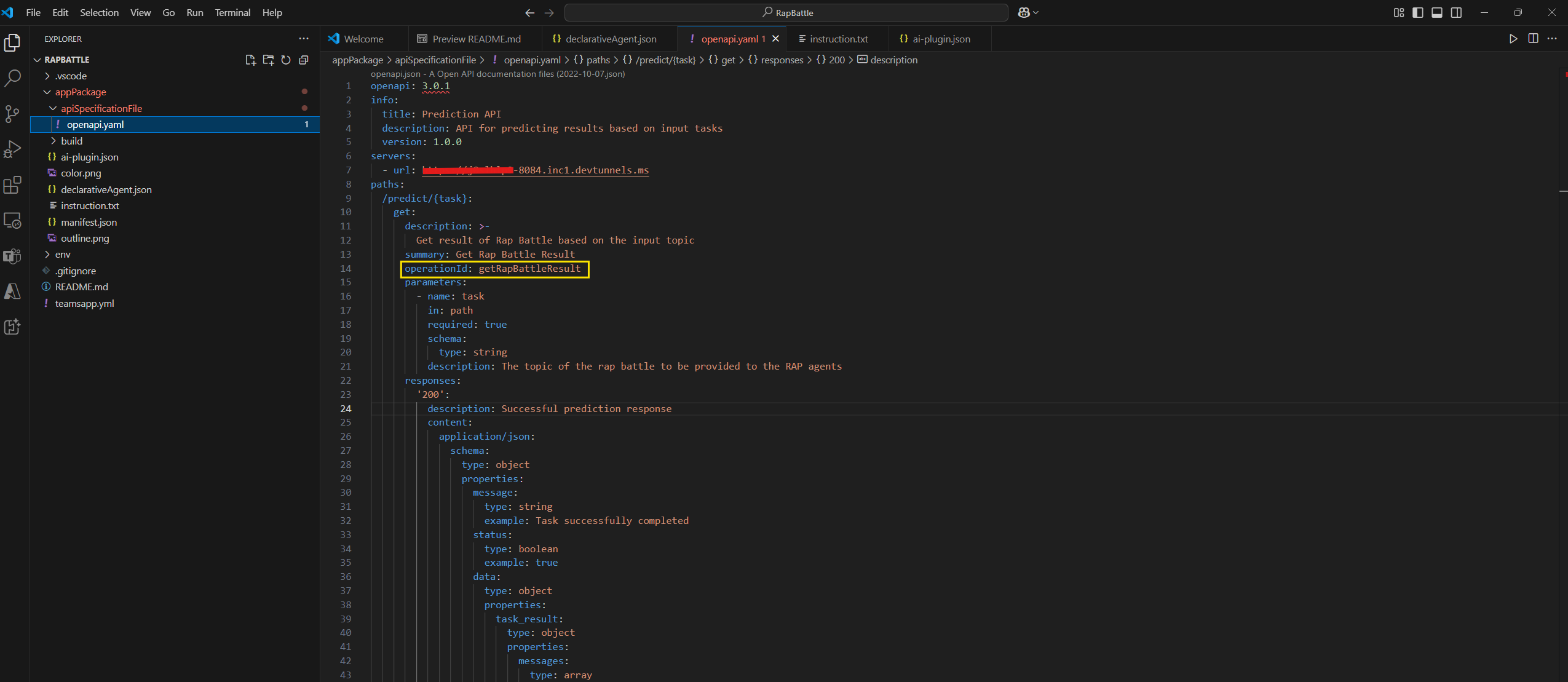Switch to the Welcome tab
Image resolution: width=1568 pixels, height=682 pixels.
coord(364,39)
